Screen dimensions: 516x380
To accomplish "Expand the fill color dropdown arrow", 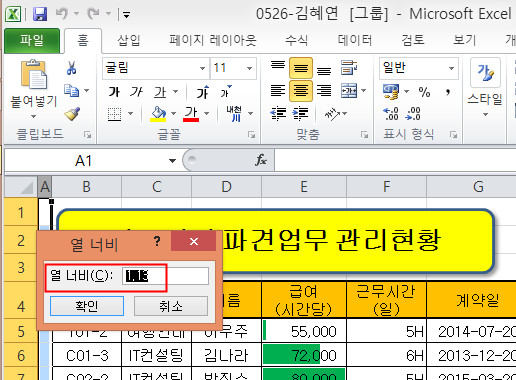I will pos(173,114).
